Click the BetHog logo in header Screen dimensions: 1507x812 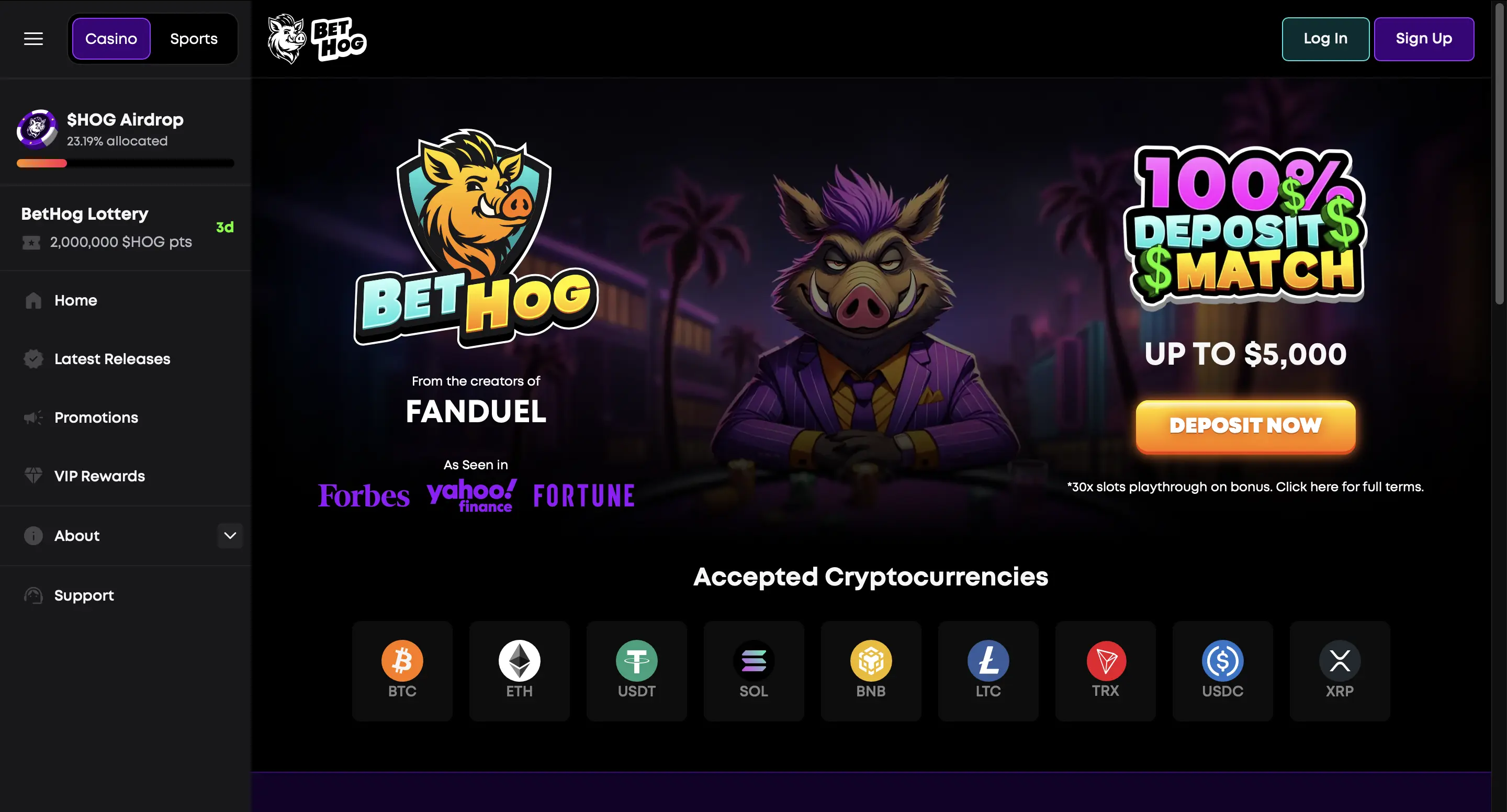tap(317, 39)
